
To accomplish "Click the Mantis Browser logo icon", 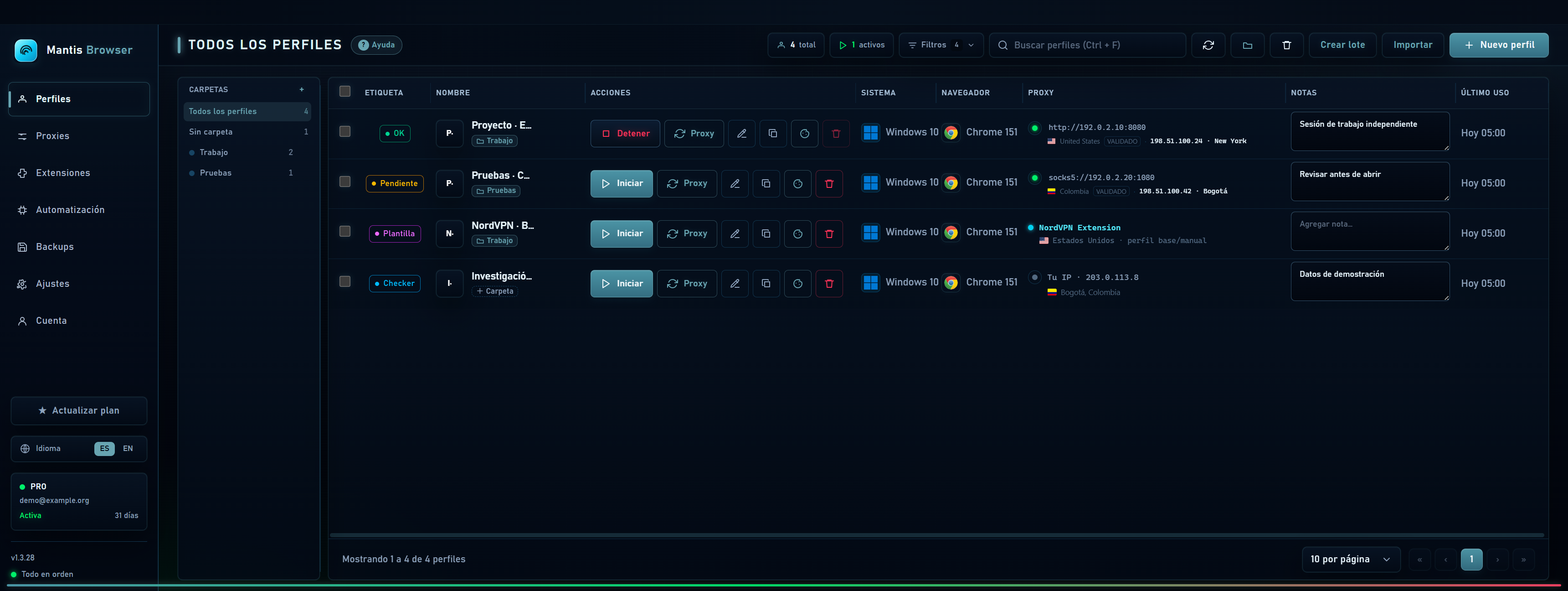I will click(26, 50).
